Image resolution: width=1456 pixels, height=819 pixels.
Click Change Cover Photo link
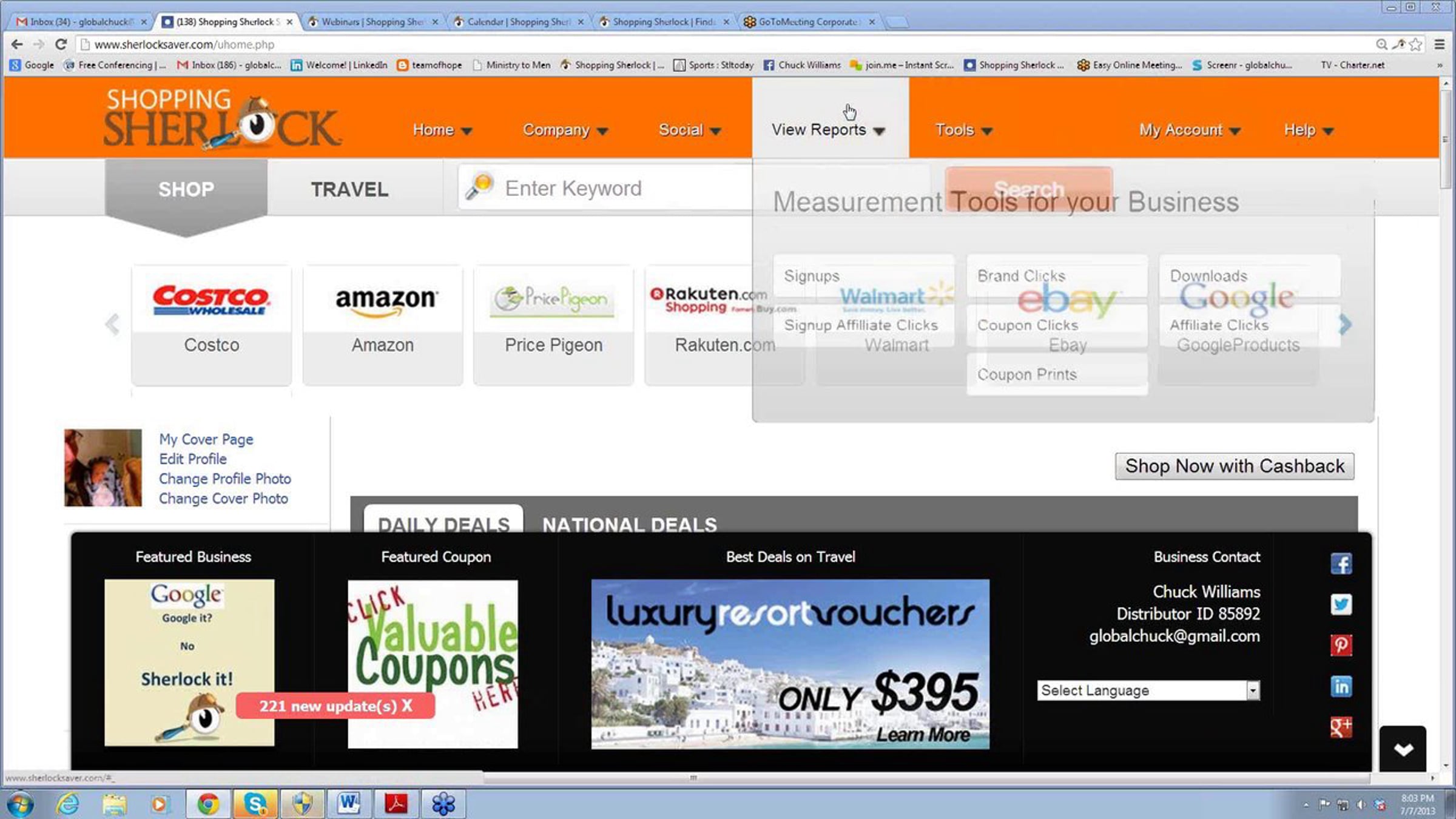[x=223, y=498]
